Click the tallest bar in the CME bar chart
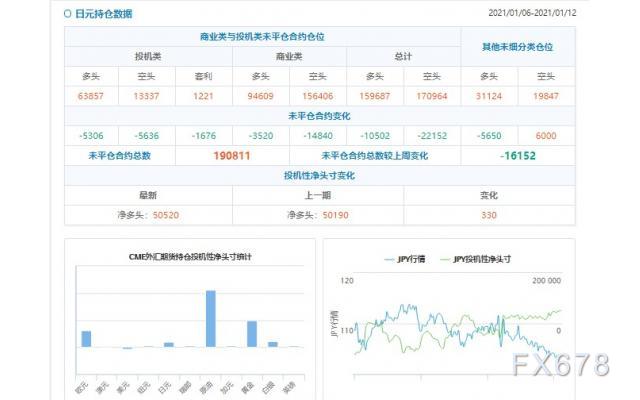The image size is (640, 400). [211, 318]
